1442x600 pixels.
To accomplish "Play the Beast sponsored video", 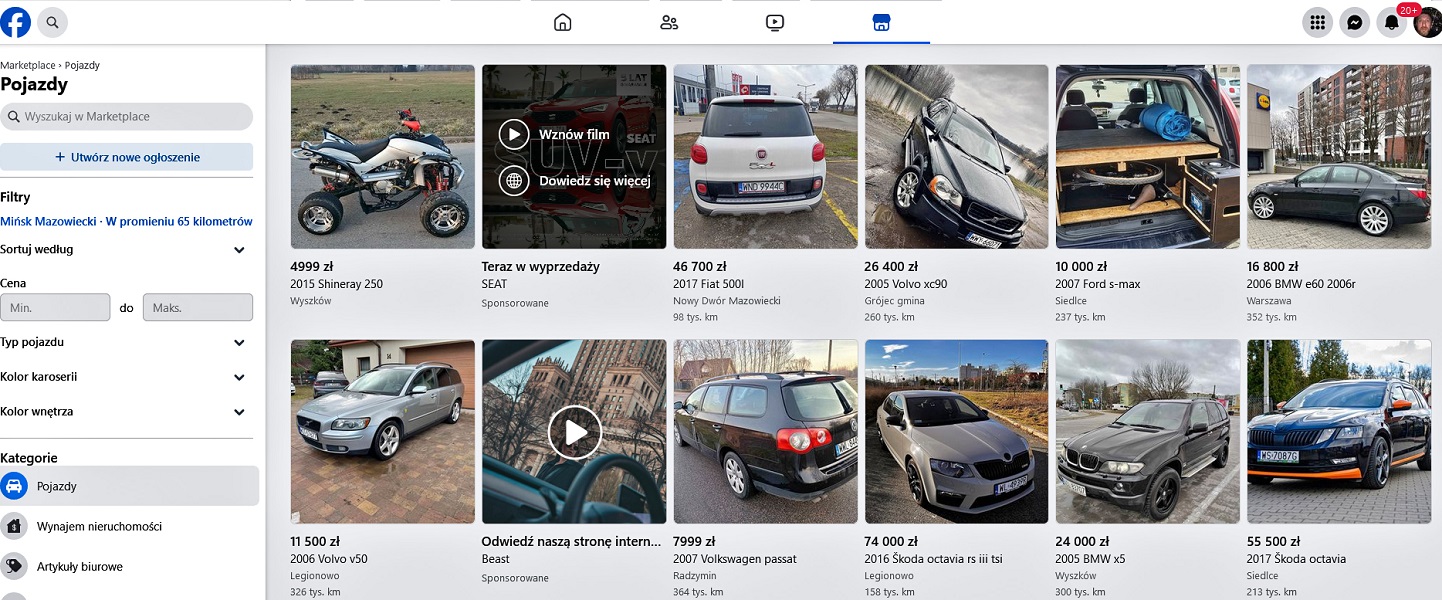I will pyautogui.click(x=575, y=432).
